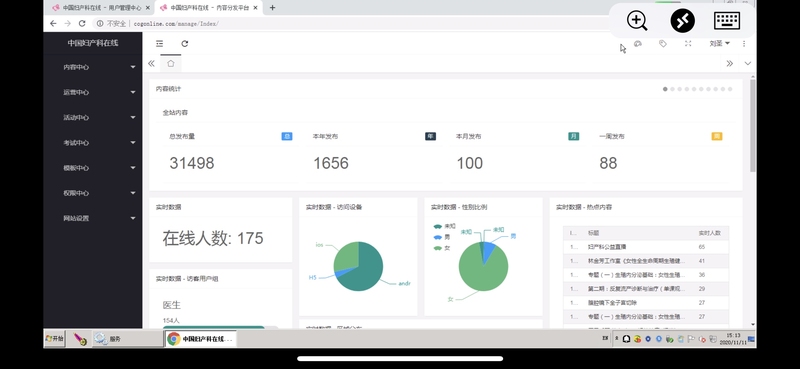The width and height of the screenshot is (800, 369).
Task: Toggle the 女 legend item in gender chart
Action: (x=442, y=249)
